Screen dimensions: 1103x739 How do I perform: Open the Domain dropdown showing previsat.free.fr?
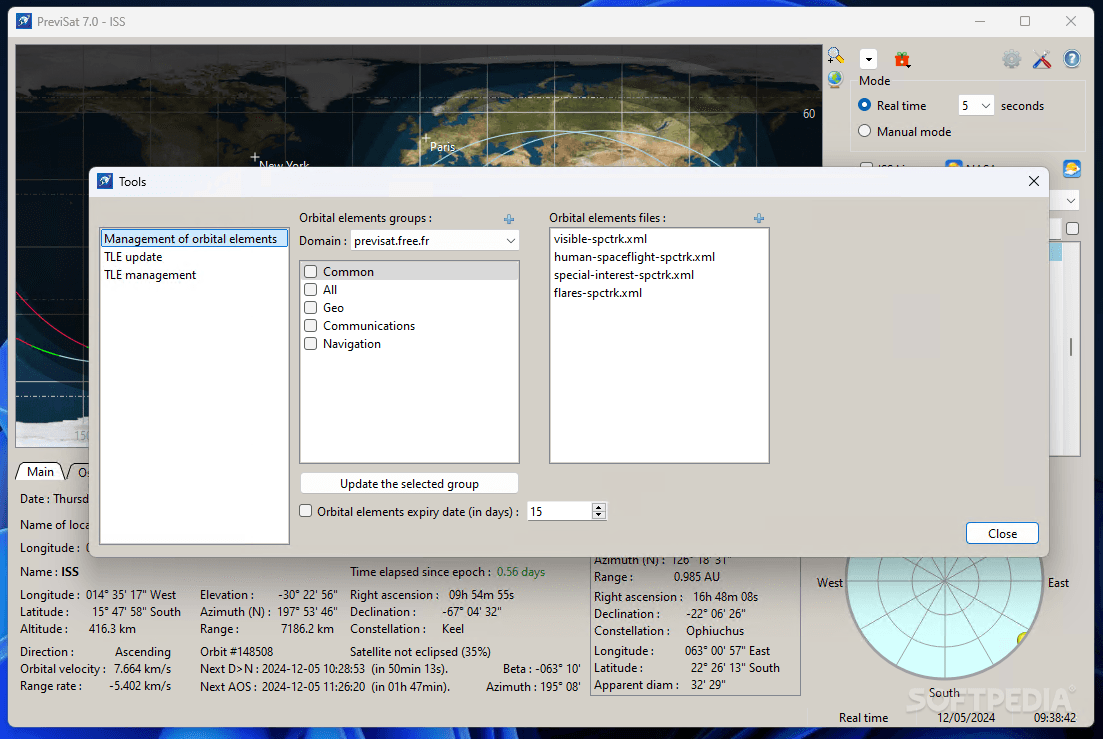point(435,240)
